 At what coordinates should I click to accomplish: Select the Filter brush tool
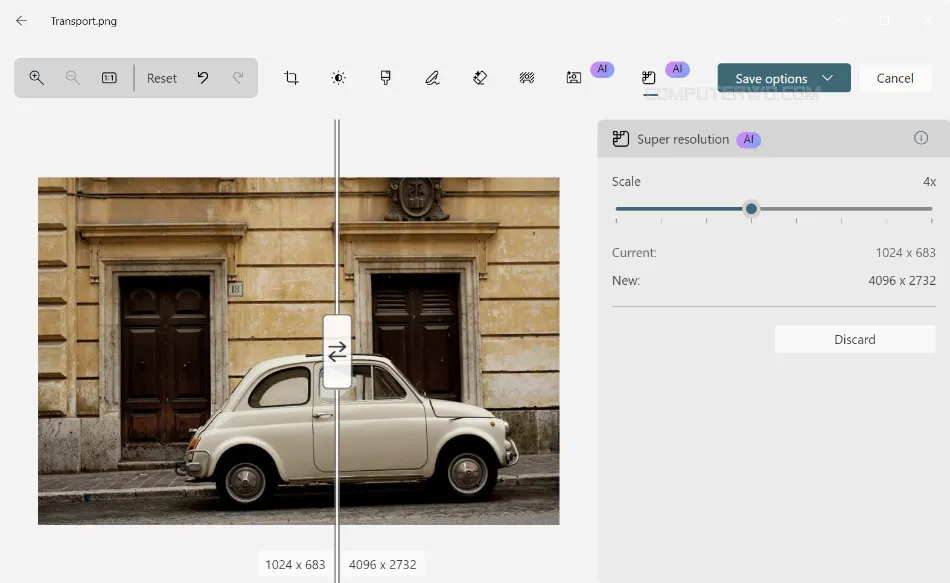(x=386, y=78)
